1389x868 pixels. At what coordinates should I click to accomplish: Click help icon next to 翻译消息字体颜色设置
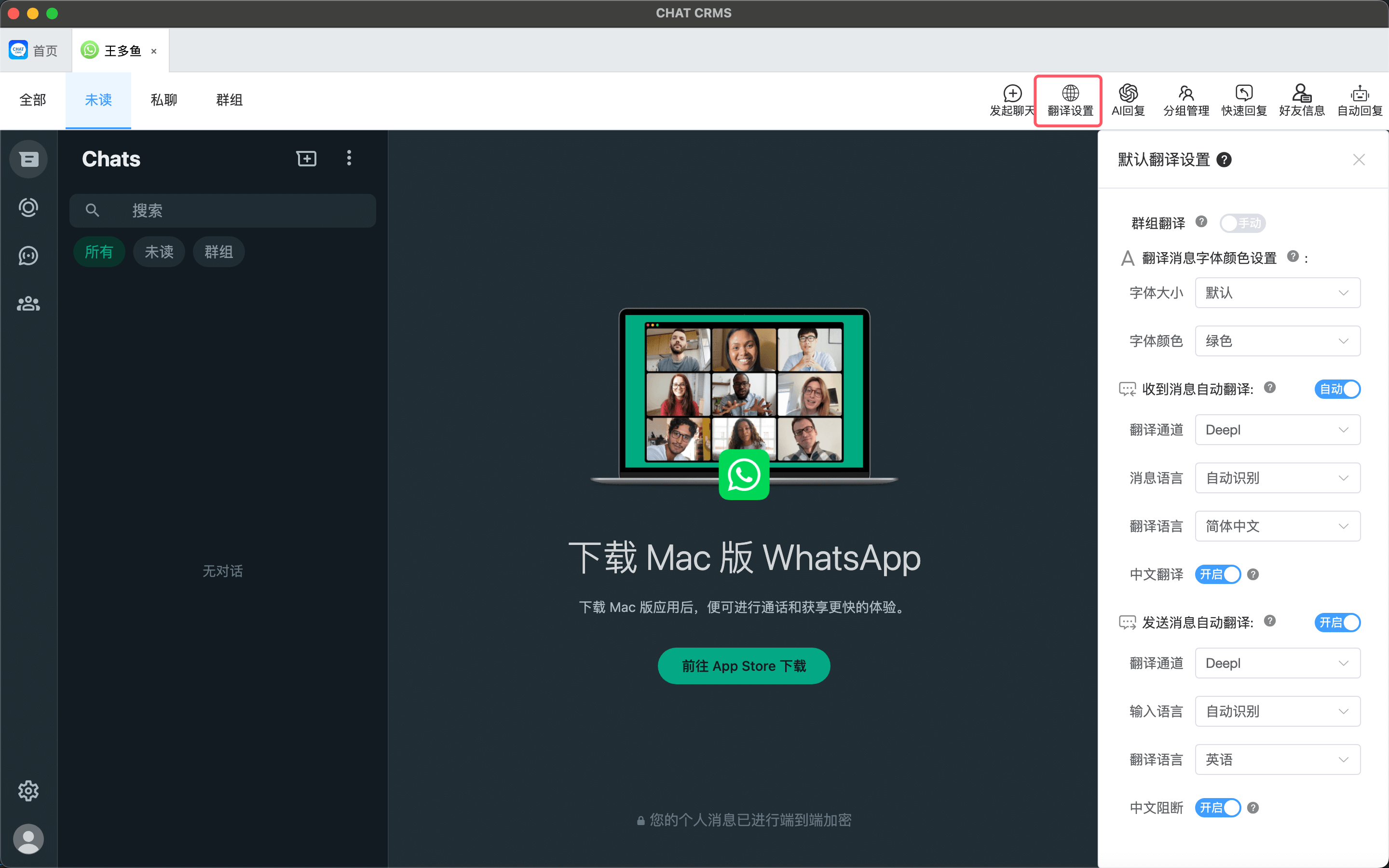pos(1293,256)
